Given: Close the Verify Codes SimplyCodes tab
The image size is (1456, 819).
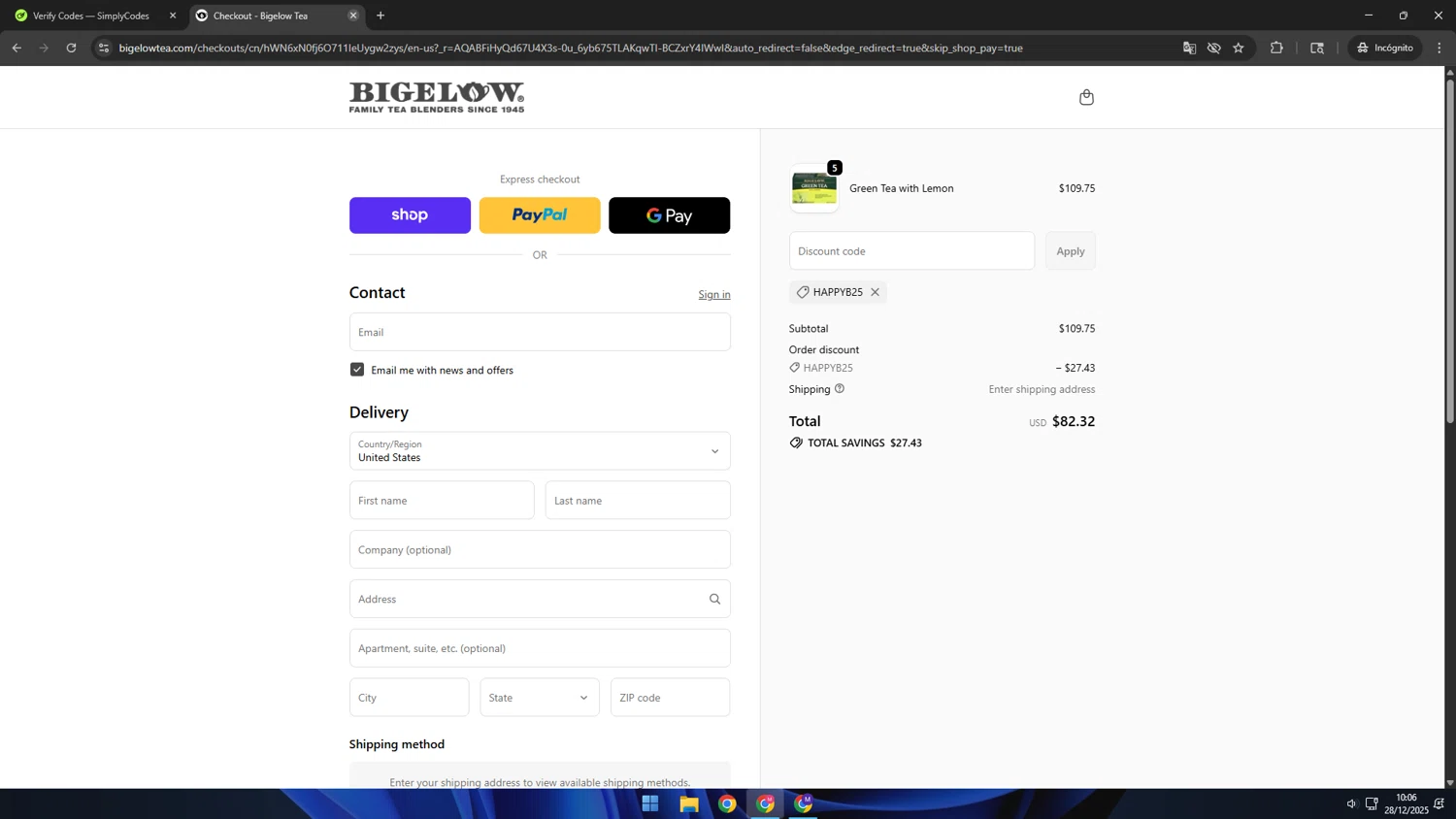Looking at the screenshot, I should [173, 16].
